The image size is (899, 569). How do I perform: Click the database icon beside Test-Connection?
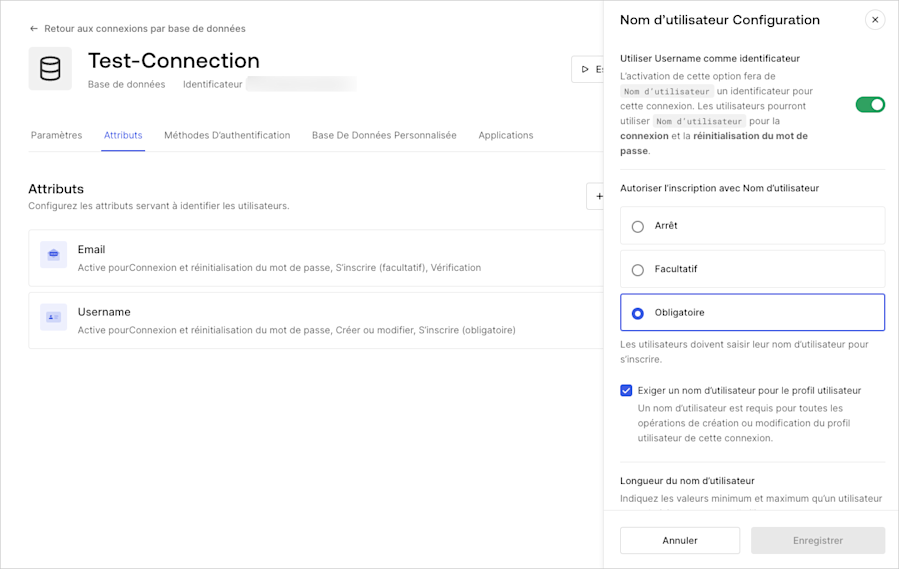(50, 69)
